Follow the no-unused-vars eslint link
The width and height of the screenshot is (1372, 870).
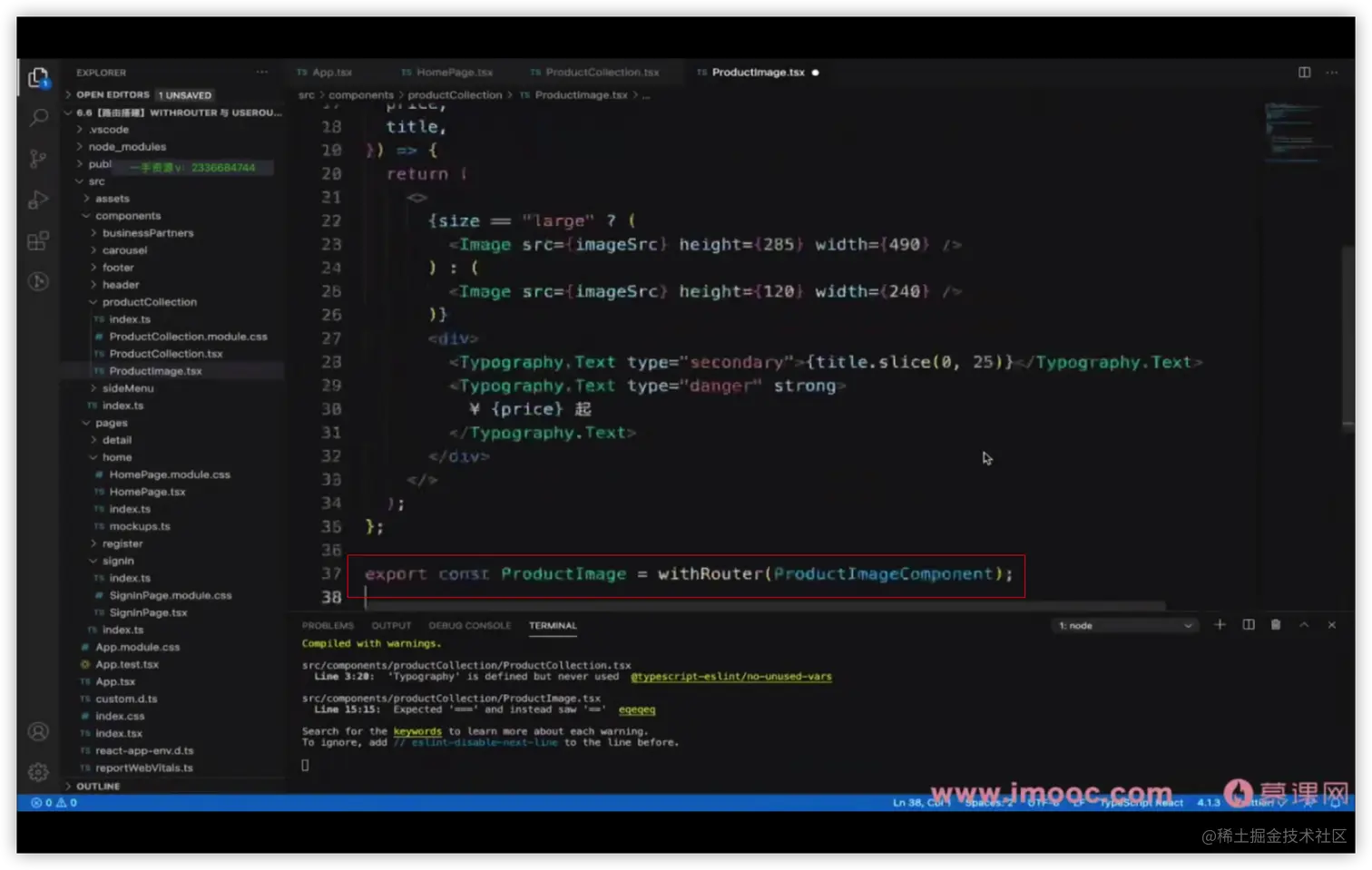pos(731,677)
